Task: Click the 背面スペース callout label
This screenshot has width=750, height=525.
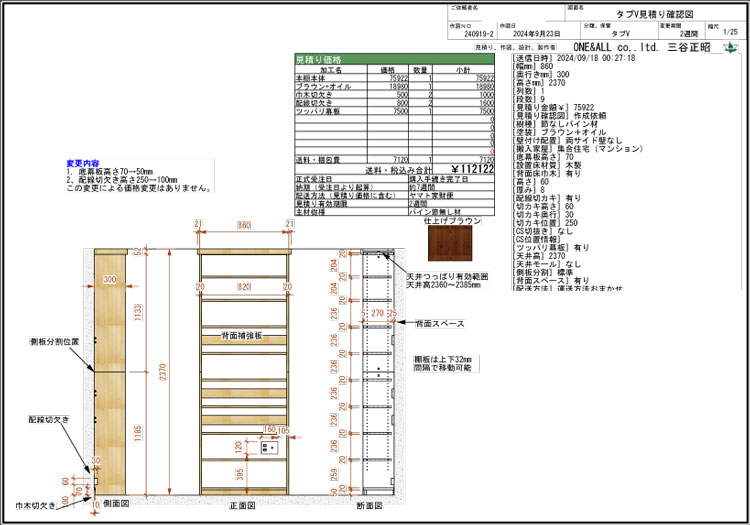Action: coord(440,324)
